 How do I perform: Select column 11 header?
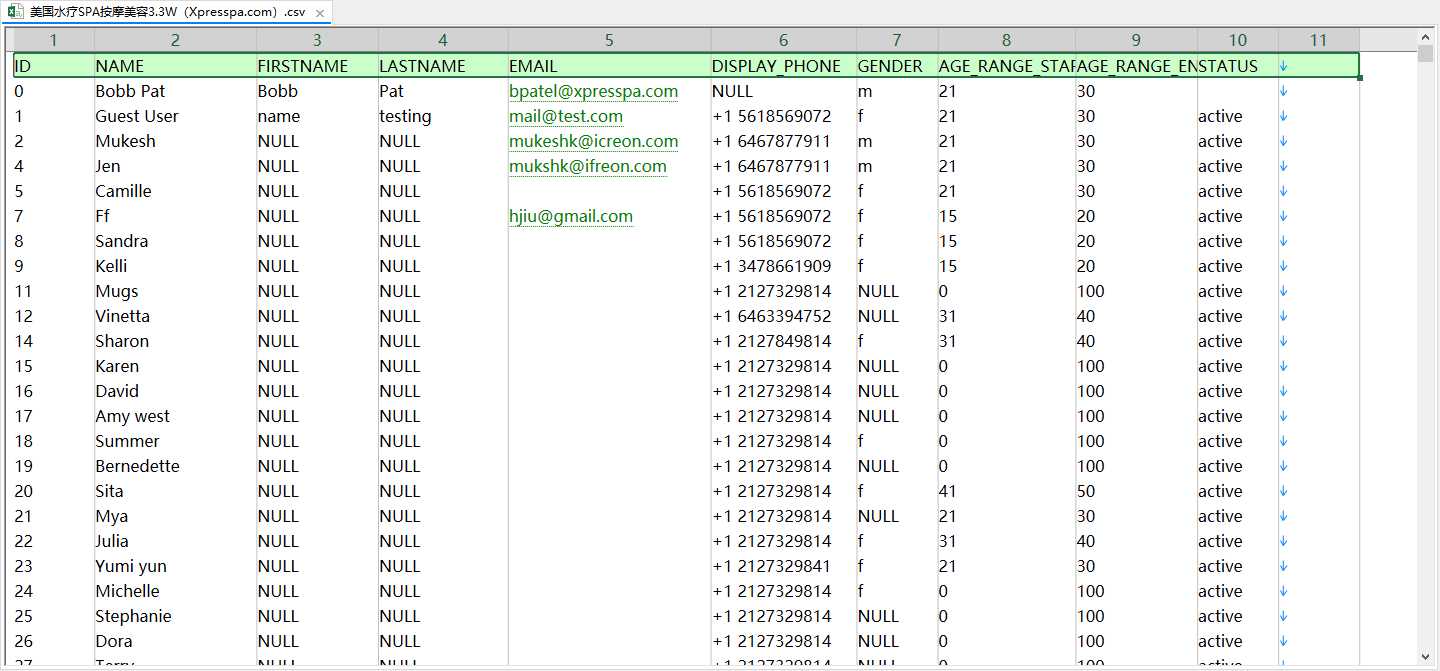1318,40
